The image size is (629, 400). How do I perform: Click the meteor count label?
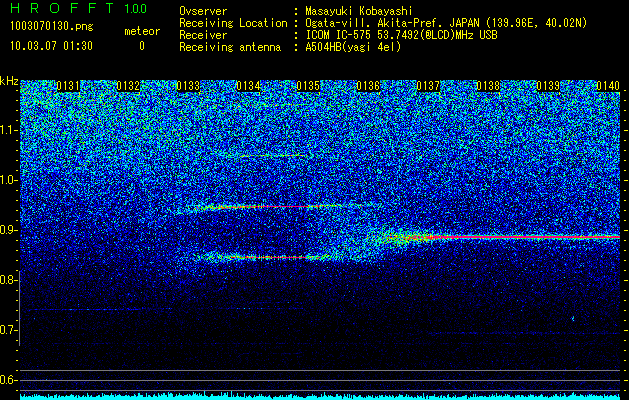coord(142,31)
